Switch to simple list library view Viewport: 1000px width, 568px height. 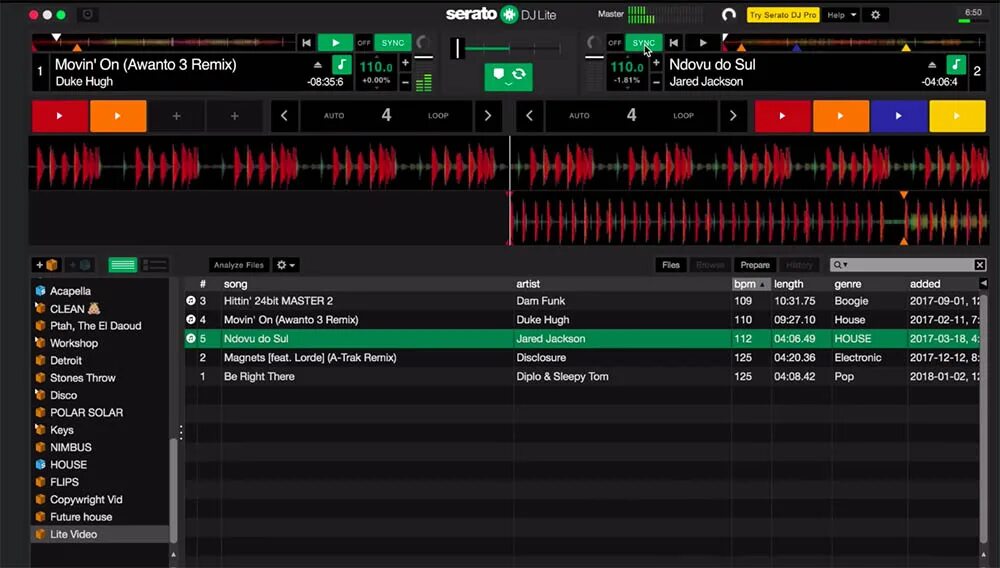pyautogui.click(x=122, y=265)
